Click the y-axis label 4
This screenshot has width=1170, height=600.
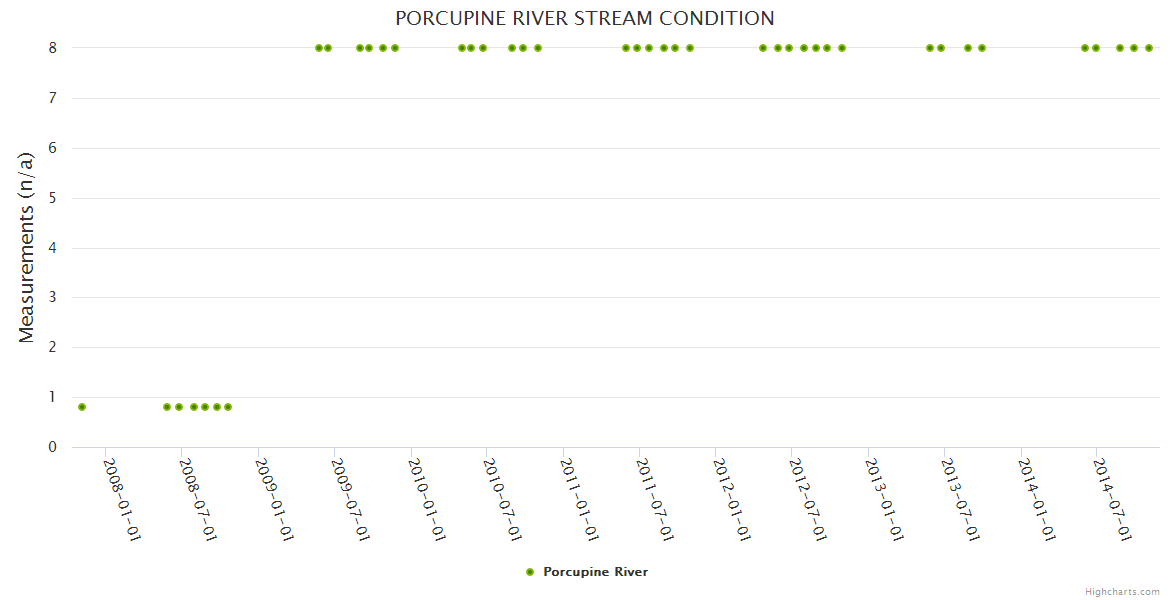52,248
